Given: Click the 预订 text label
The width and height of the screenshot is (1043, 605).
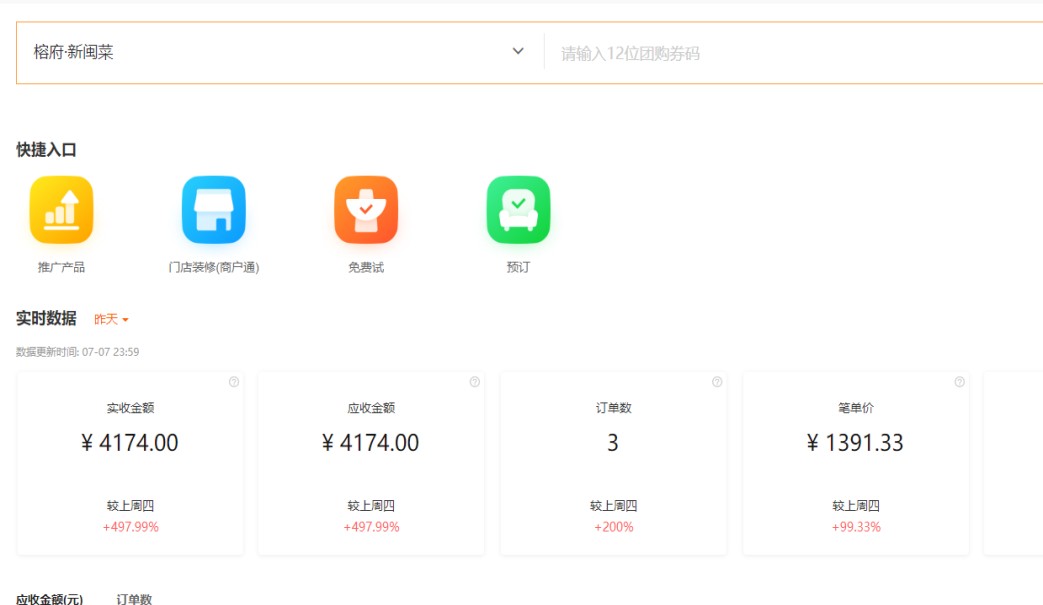Looking at the screenshot, I should (518, 268).
